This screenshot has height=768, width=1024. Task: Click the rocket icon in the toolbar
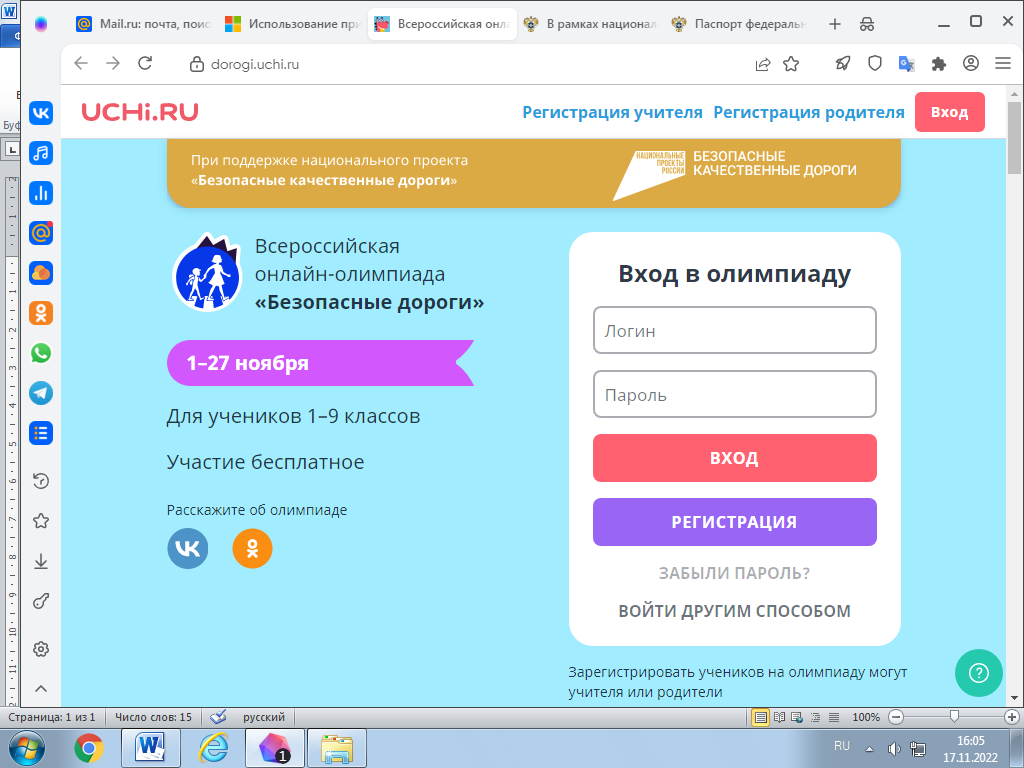pos(842,63)
